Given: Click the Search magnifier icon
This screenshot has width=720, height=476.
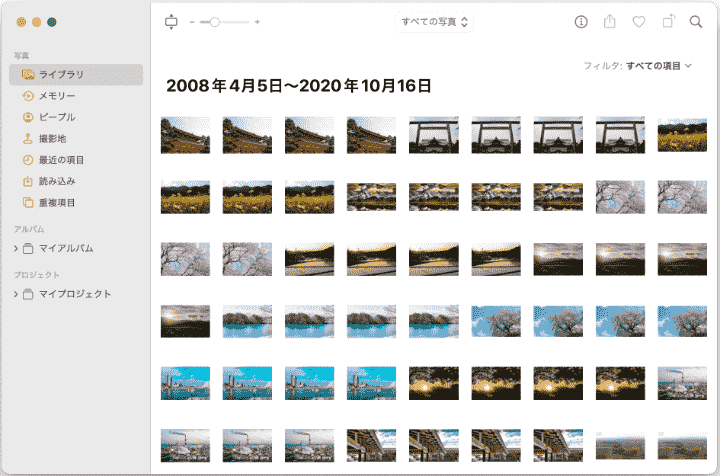Looking at the screenshot, I should click(696, 22).
